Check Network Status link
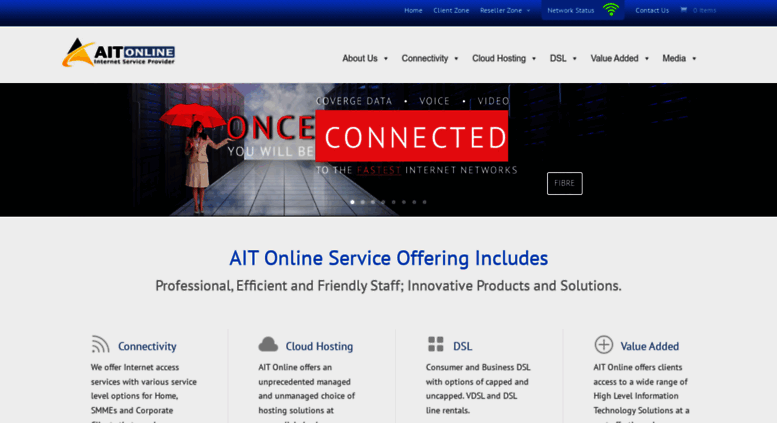The image size is (777, 423). tap(570, 10)
